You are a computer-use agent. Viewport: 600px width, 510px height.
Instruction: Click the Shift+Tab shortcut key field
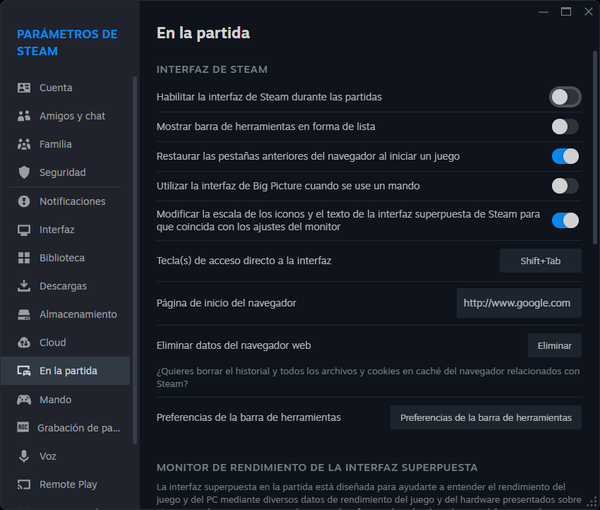coord(540,261)
